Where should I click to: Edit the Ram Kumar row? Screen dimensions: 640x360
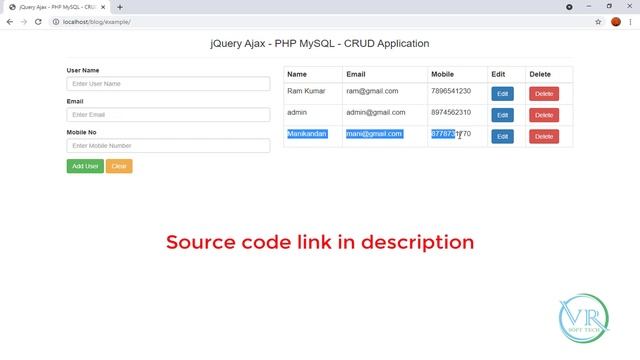(502, 94)
